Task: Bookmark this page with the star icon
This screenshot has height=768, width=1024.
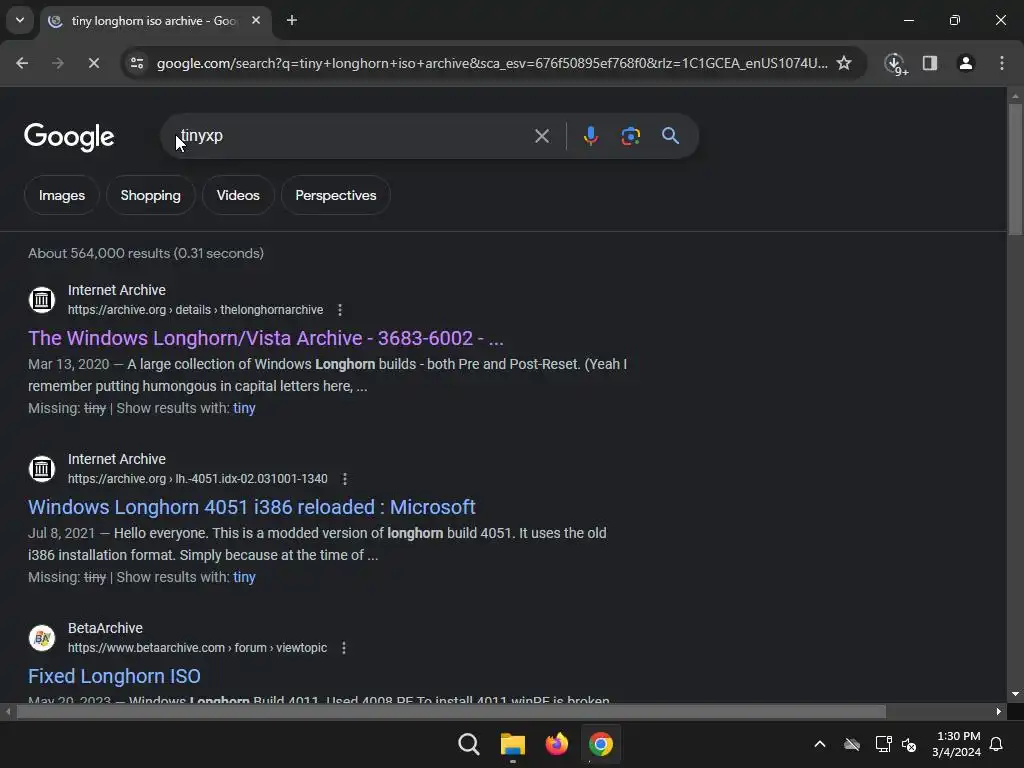Action: 844,63
